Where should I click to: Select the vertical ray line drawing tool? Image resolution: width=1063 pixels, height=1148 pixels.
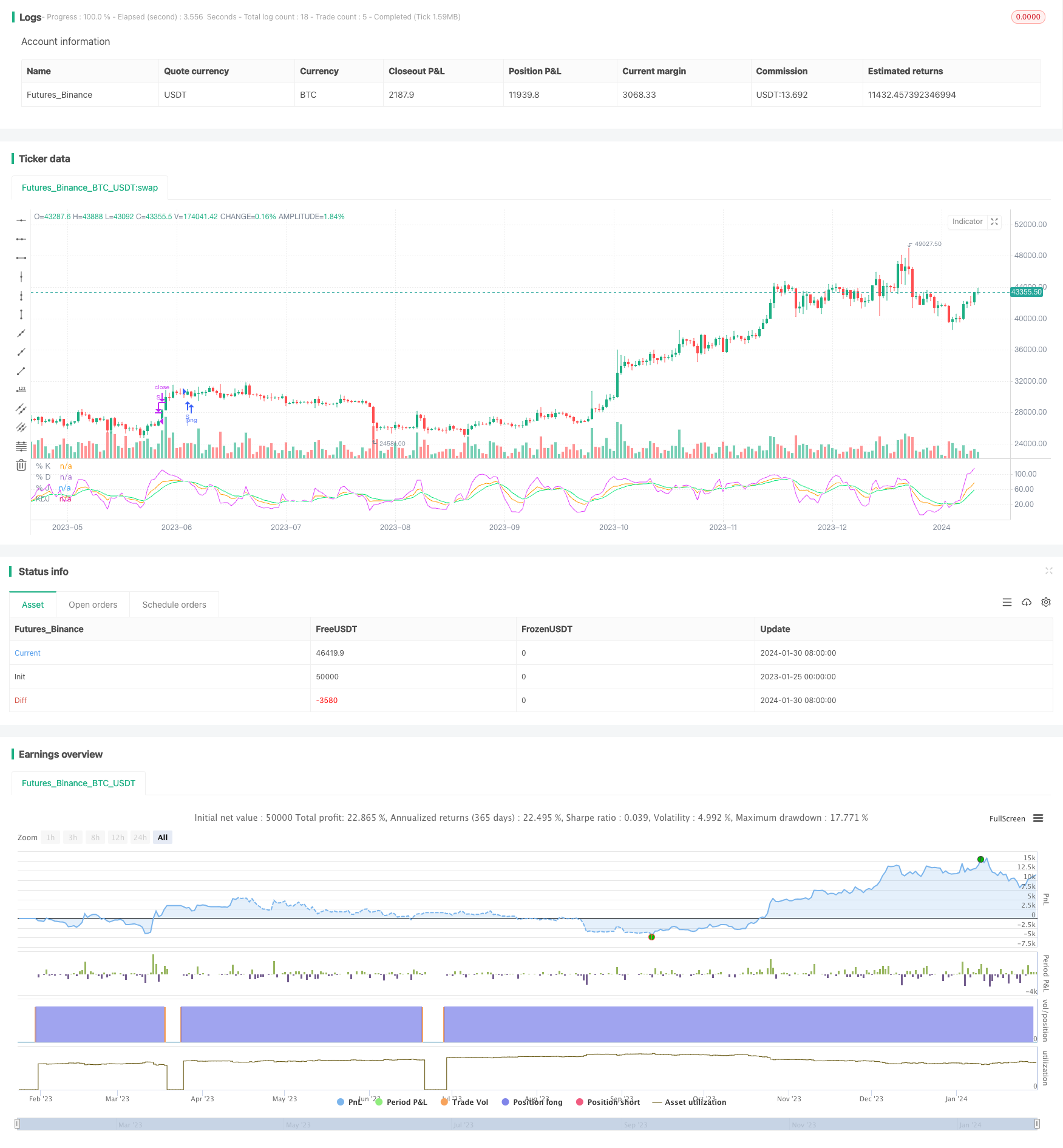[x=21, y=296]
